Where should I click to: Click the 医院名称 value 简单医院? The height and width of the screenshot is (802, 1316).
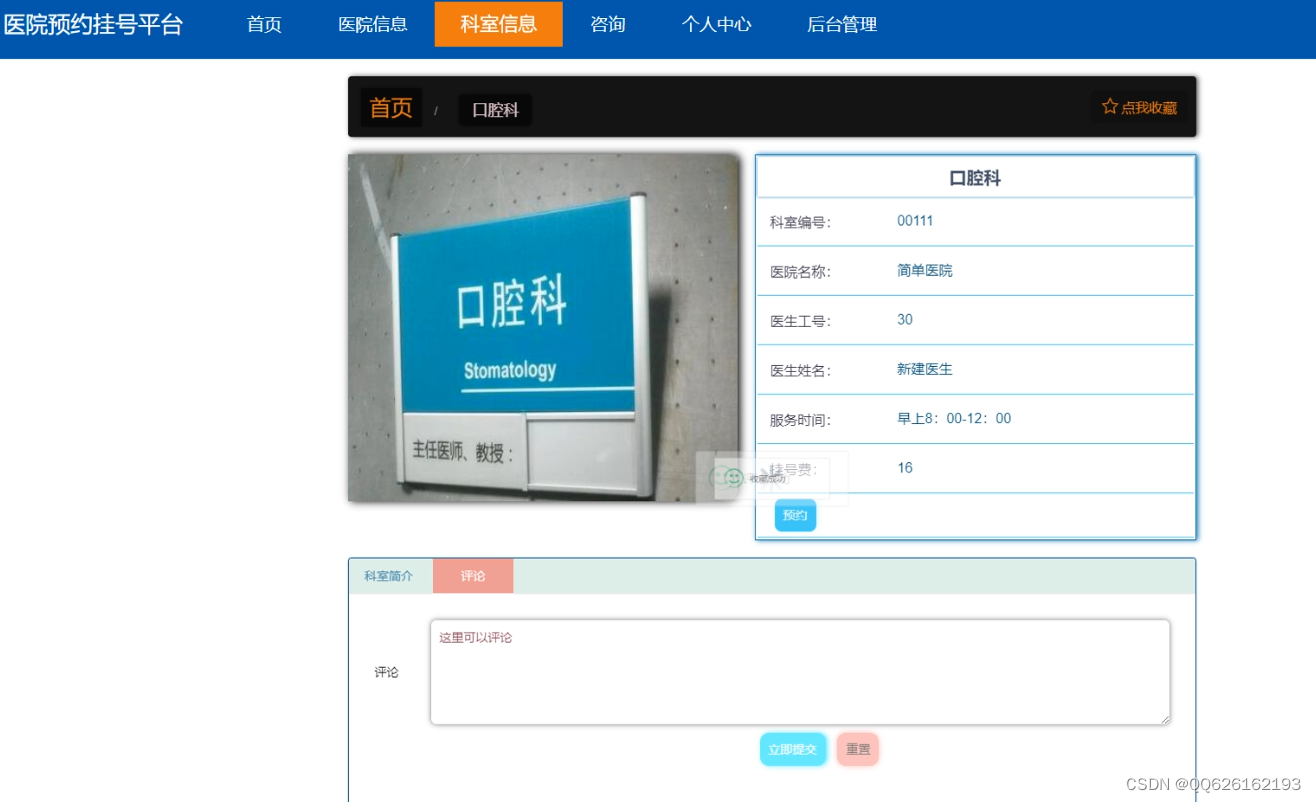[x=925, y=271]
